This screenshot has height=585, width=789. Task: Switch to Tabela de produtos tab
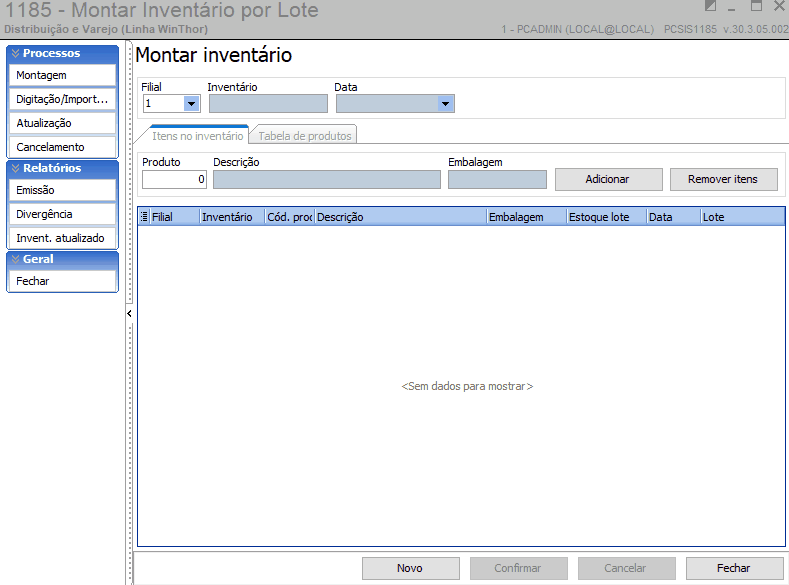[304, 136]
